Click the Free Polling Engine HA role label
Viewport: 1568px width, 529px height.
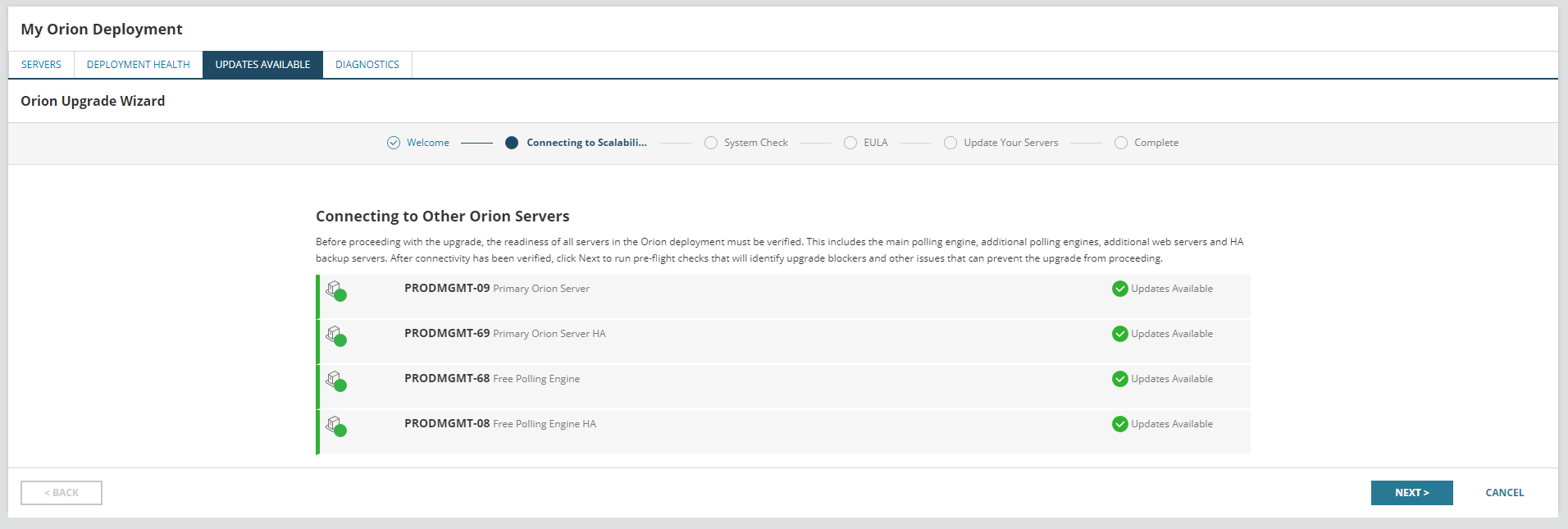pyautogui.click(x=545, y=424)
